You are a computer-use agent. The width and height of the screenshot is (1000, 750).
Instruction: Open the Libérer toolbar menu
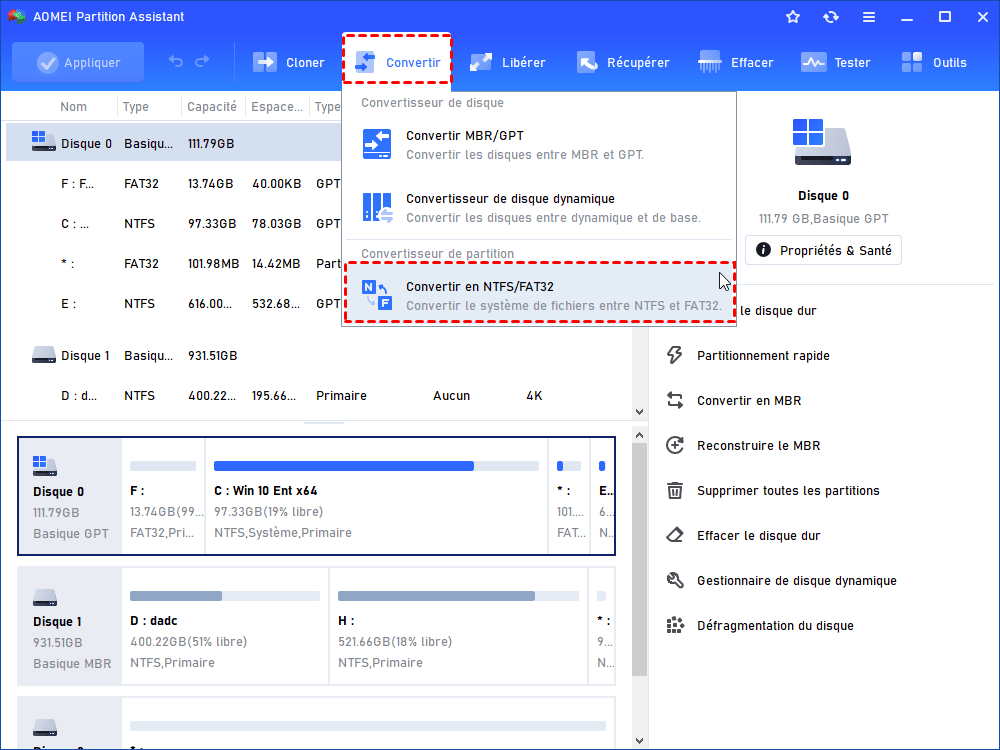point(508,62)
